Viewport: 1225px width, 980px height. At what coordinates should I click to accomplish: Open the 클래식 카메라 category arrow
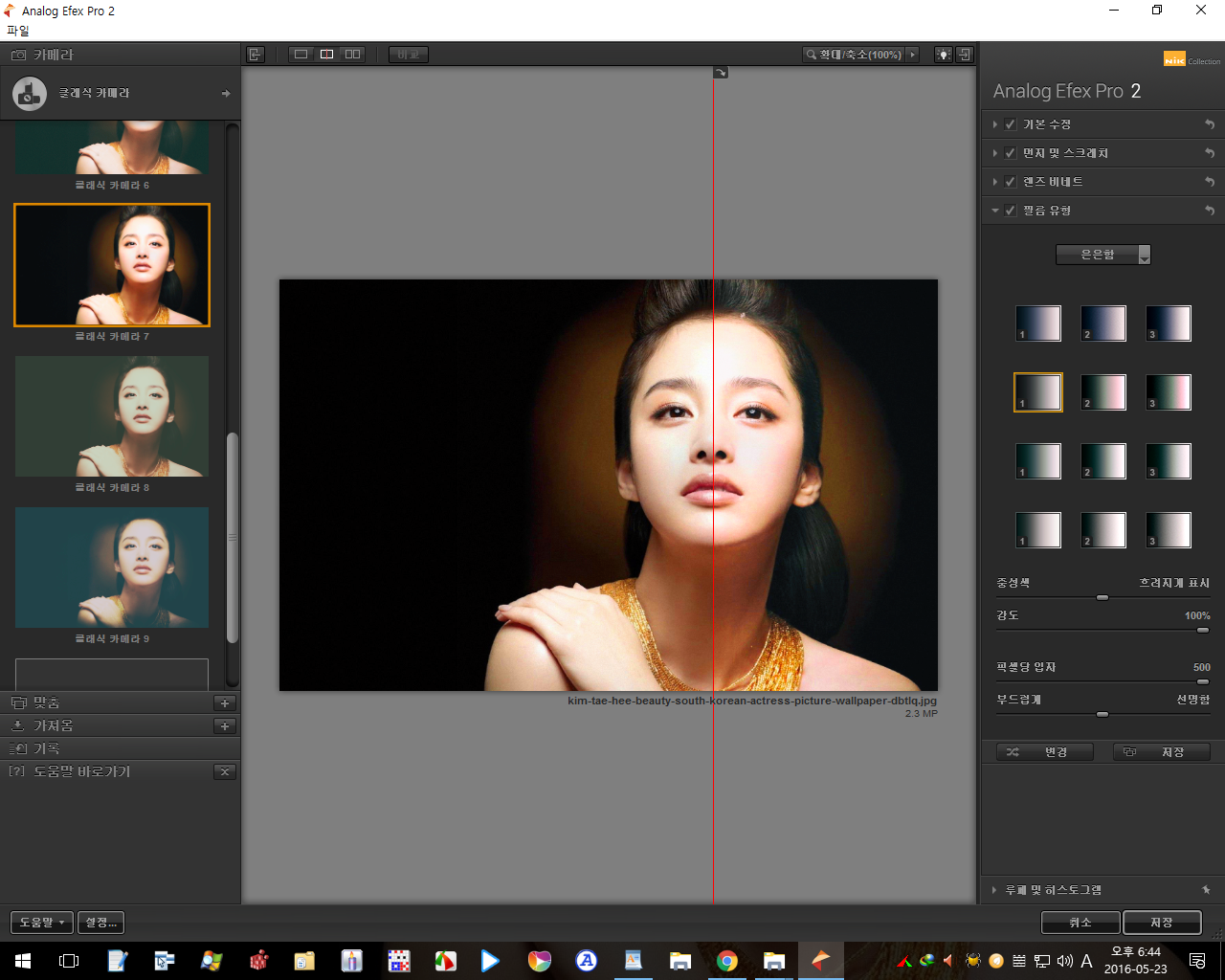click(226, 93)
